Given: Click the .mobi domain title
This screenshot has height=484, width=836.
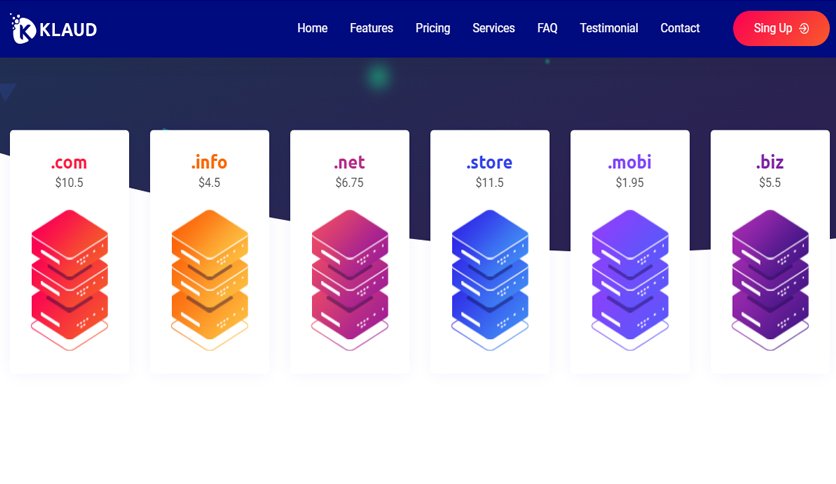Looking at the screenshot, I should [x=630, y=162].
